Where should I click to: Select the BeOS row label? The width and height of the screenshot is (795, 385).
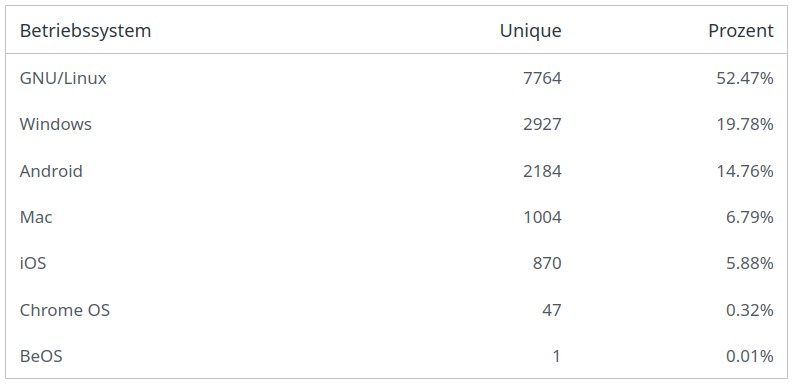click(41, 356)
